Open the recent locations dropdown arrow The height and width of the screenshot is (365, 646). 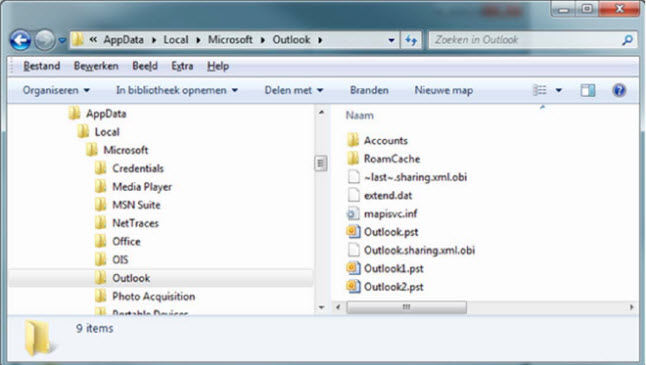[62, 40]
